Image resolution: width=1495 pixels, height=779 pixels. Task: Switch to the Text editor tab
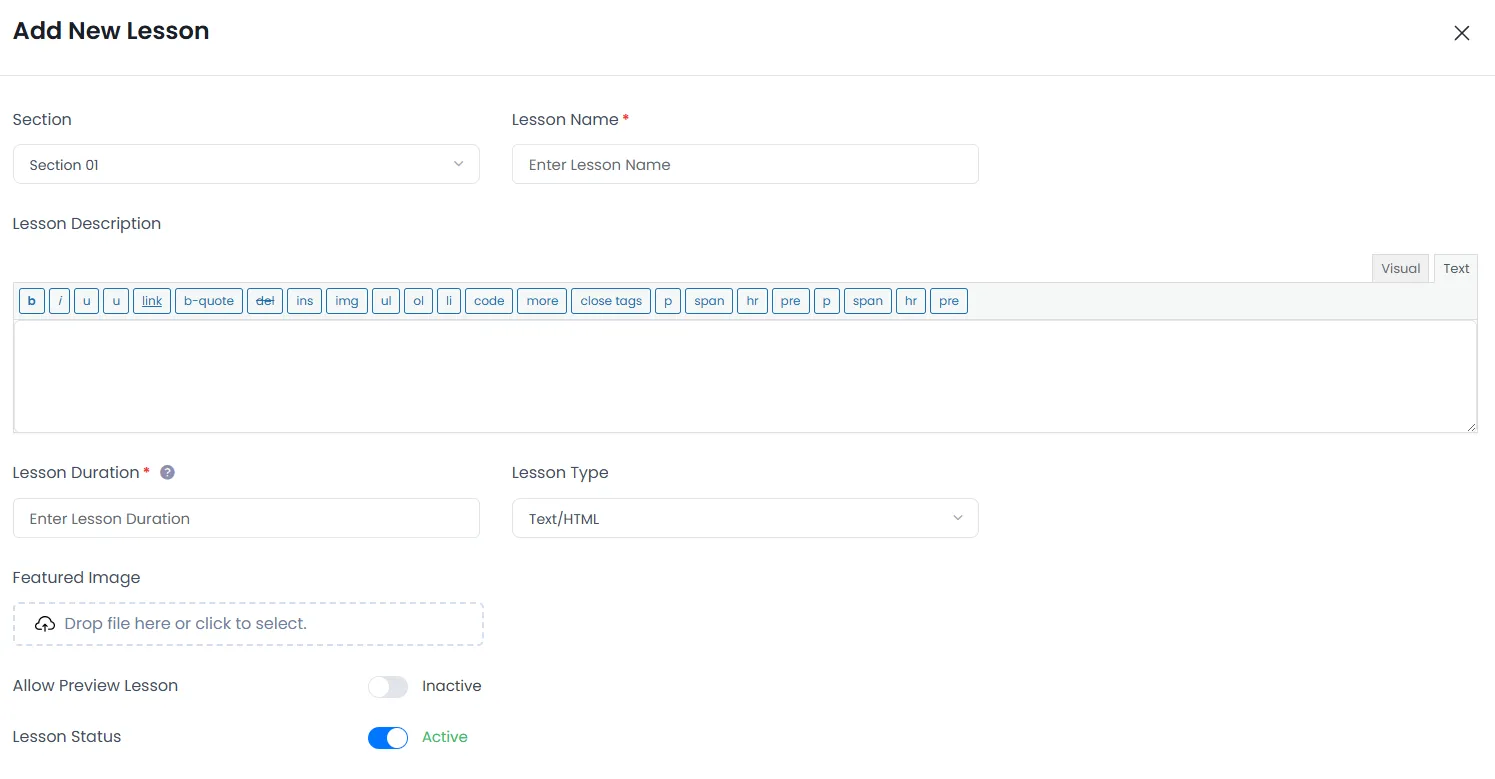pos(1455,268)
